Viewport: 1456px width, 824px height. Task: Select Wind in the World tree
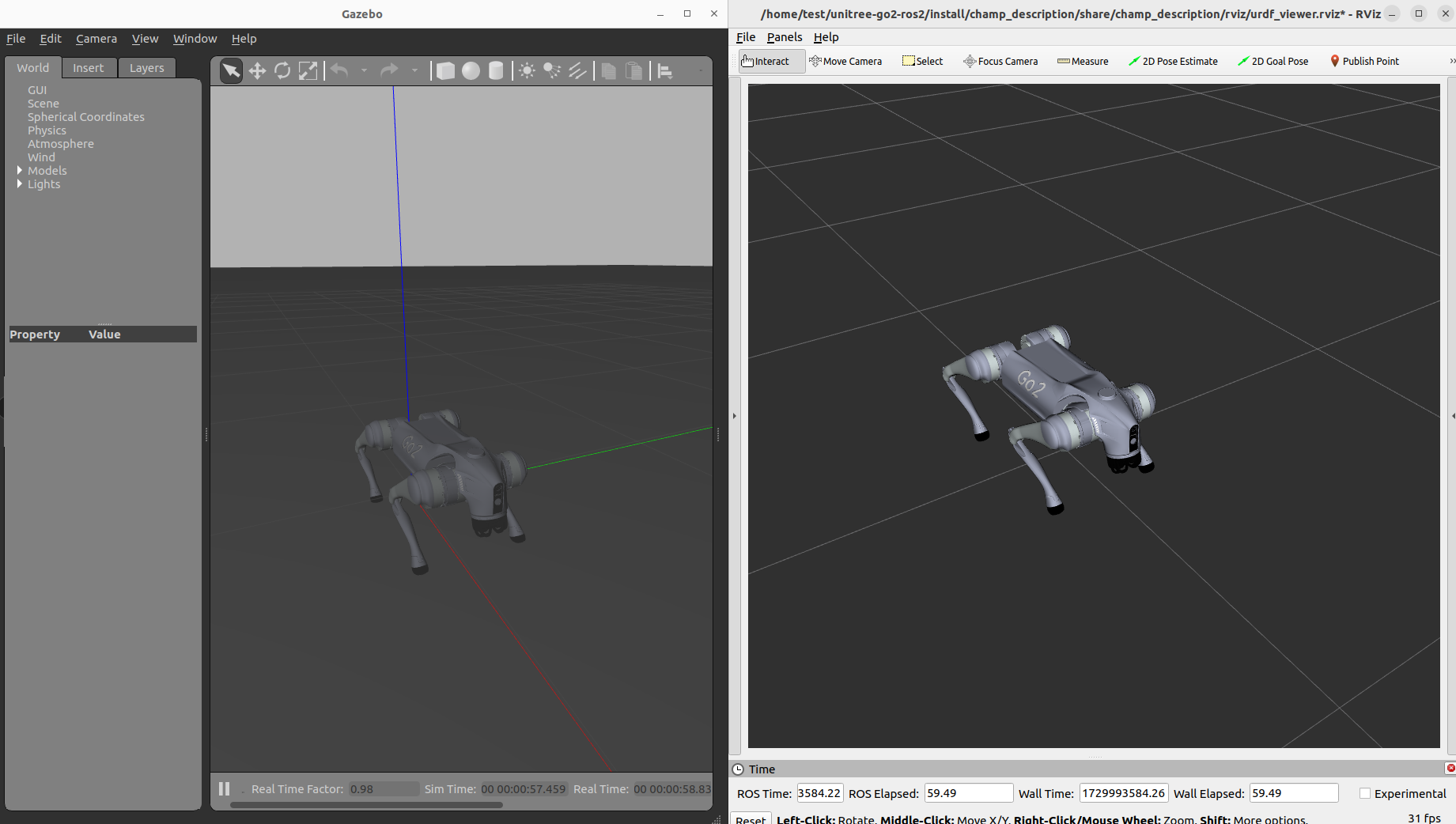[41, 157]
